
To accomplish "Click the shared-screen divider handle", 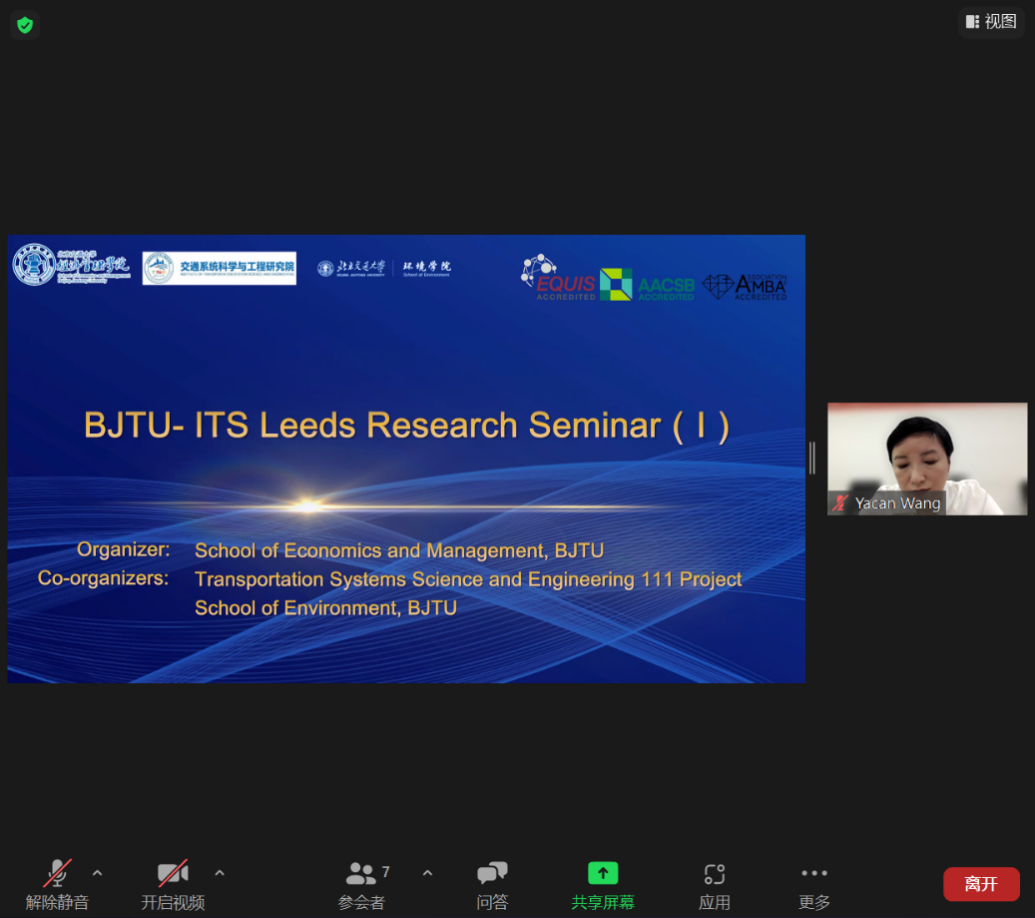I will pyautogui.click(x=813, y=457).
